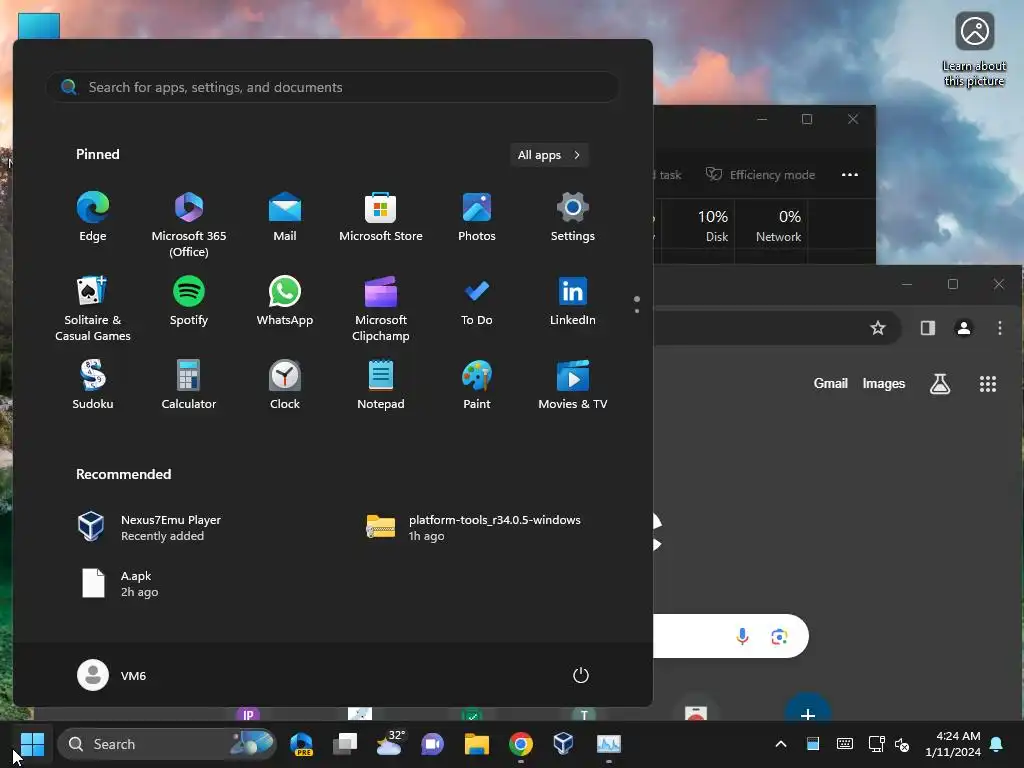Open Paint
Image resolution: width=1024 pixels, height=768 pixels.
477,385
